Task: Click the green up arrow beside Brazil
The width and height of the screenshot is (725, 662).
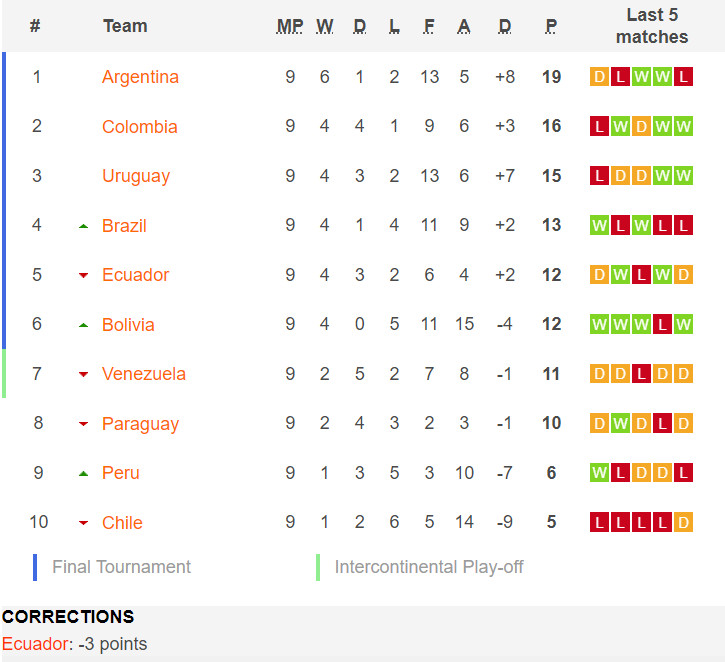Action: coord(83,227)
